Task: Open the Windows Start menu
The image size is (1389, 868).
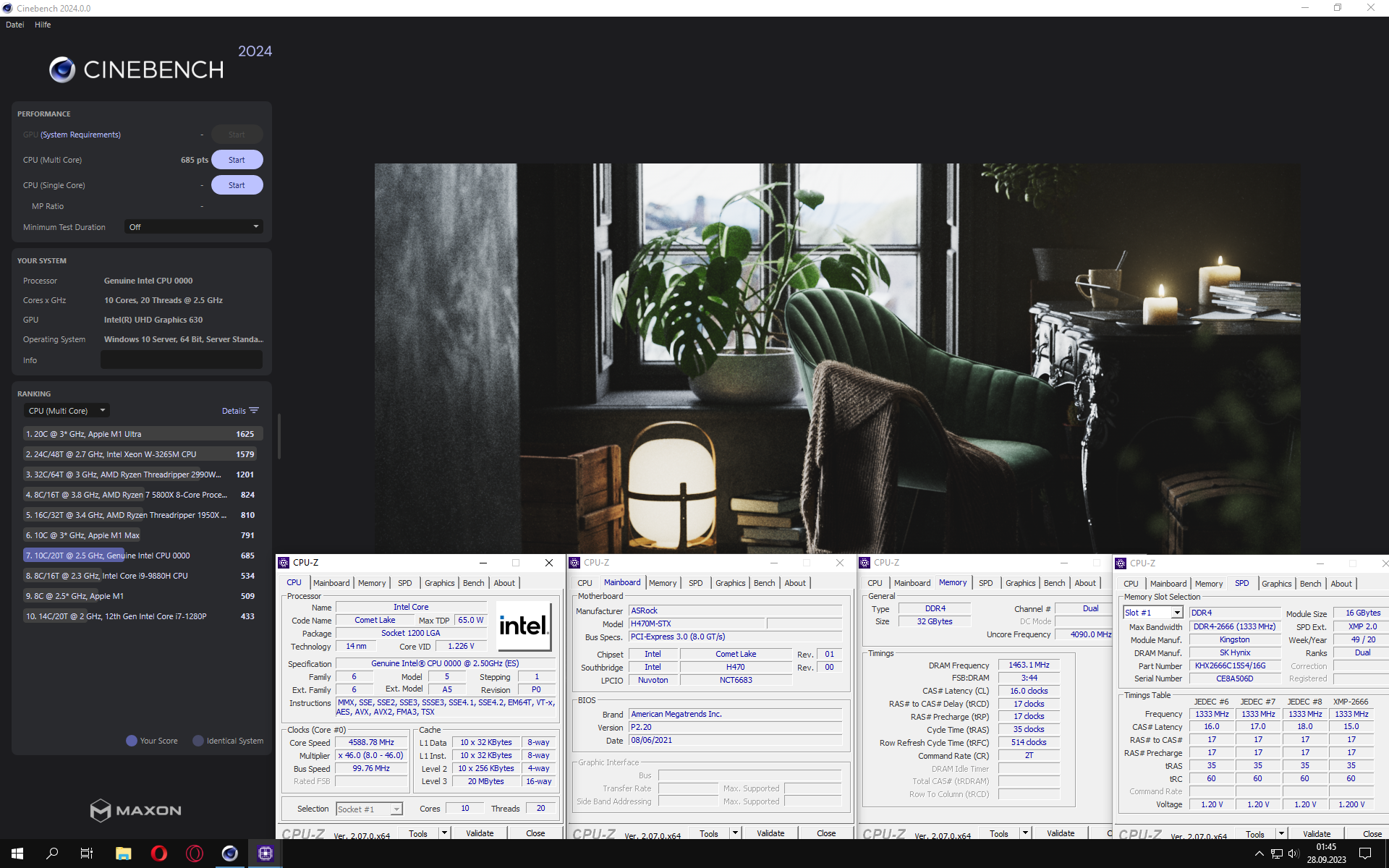Action: click(x=17, y=854)
